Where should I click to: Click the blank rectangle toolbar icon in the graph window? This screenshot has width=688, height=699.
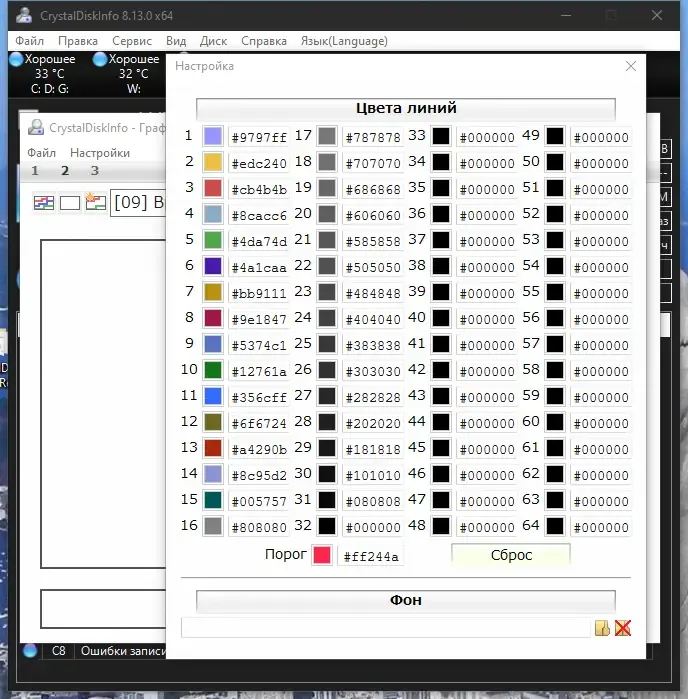[70, 203]
